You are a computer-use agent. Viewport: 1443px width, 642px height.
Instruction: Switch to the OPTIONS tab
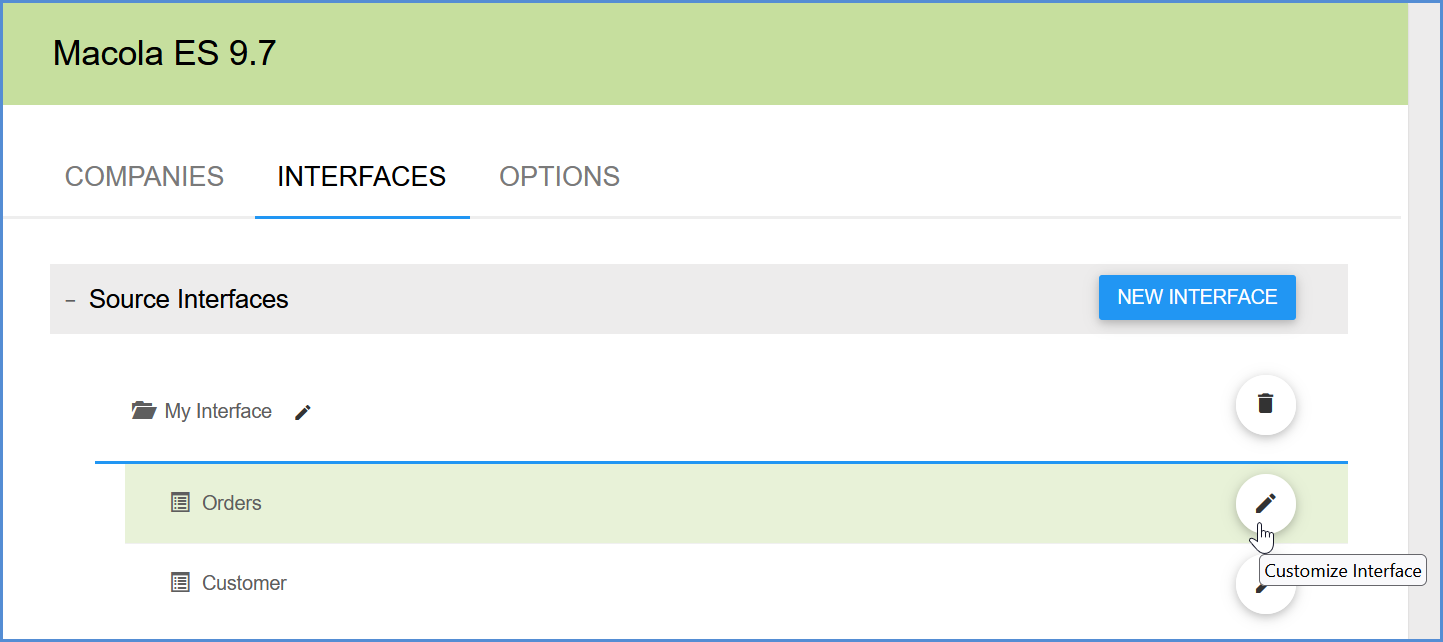pyautogui.click(x=559, y=177)
